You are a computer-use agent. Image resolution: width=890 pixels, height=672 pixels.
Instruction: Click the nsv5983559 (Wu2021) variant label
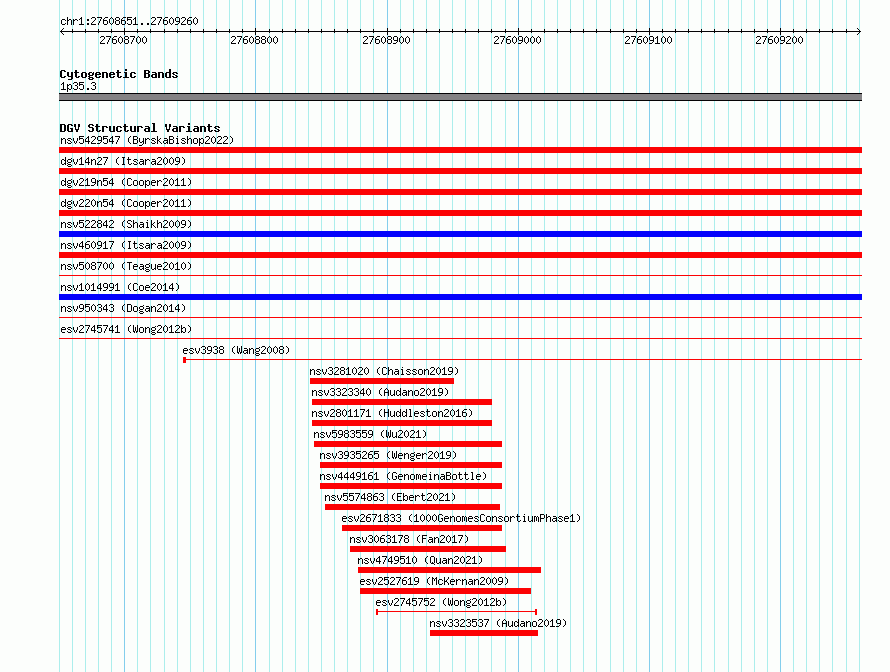tap(370, 434)
